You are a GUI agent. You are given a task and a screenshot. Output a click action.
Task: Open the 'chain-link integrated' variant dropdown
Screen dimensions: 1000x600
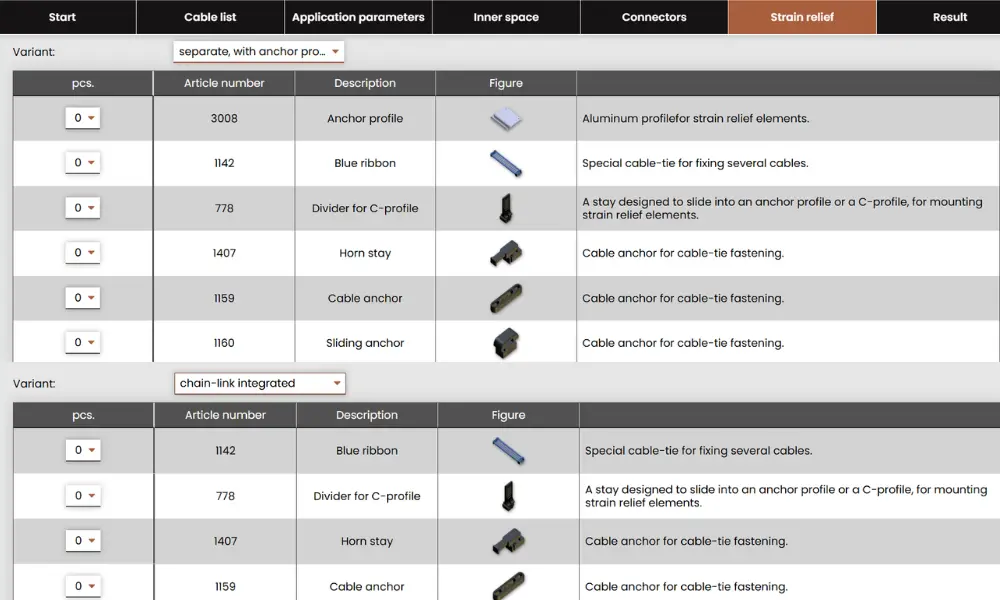point(260,383)
